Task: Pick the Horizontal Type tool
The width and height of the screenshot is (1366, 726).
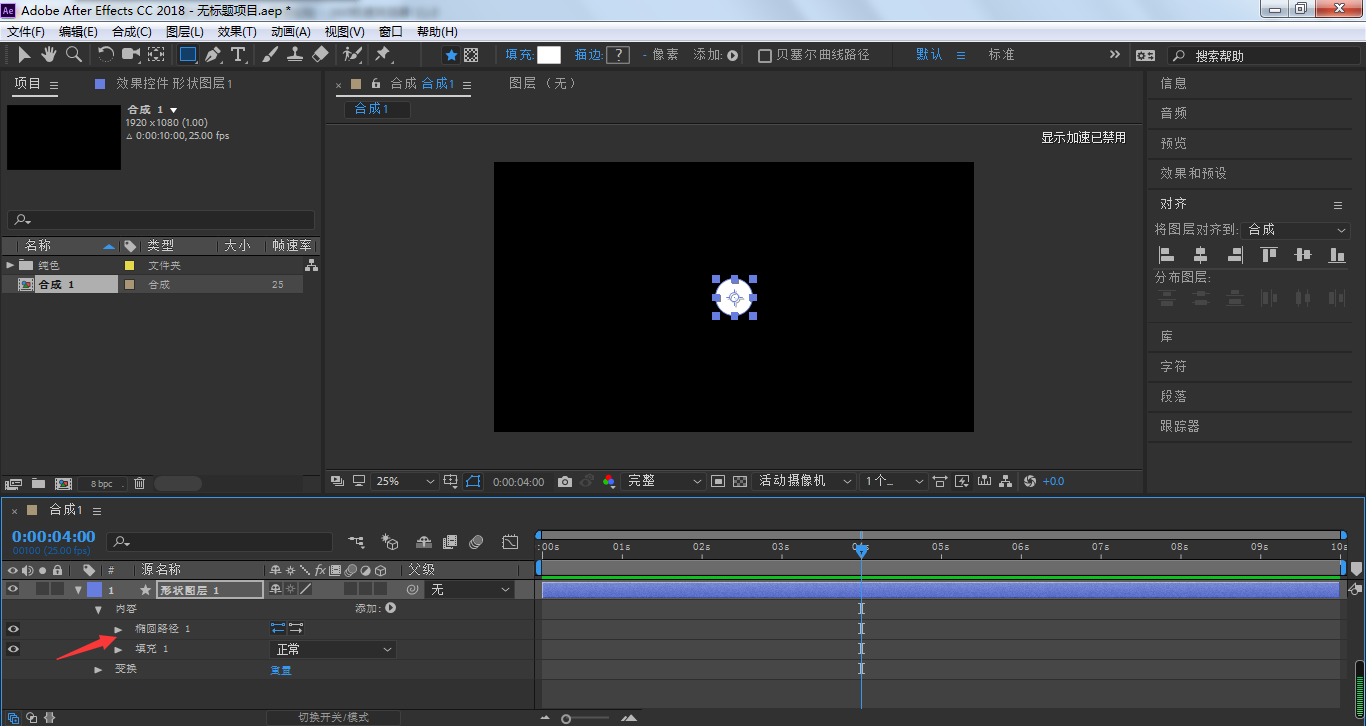Action: click(x=238, y=55)
